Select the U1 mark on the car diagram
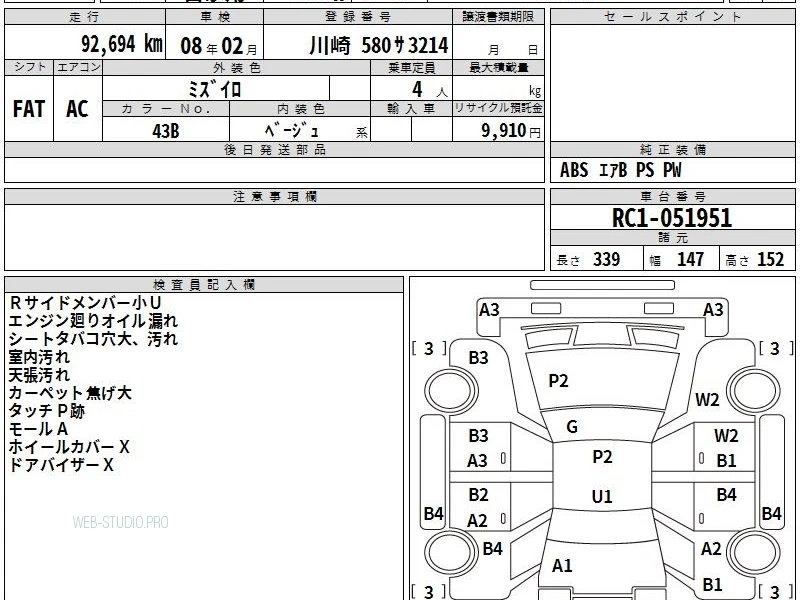The image size is (800, 600). [602, 496]
